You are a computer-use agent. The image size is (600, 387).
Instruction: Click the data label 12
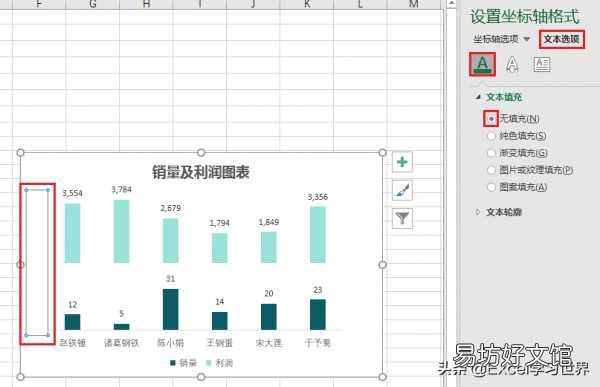72,305
